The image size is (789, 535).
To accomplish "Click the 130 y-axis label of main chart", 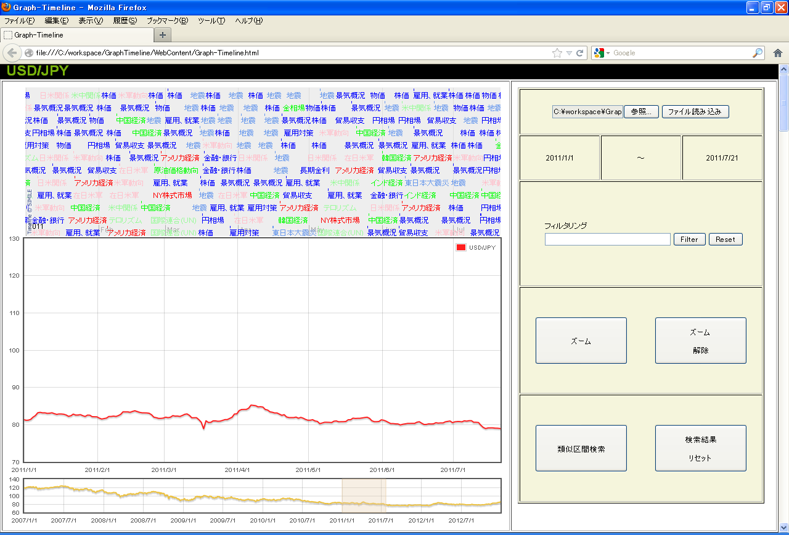I will click(14, 239).
